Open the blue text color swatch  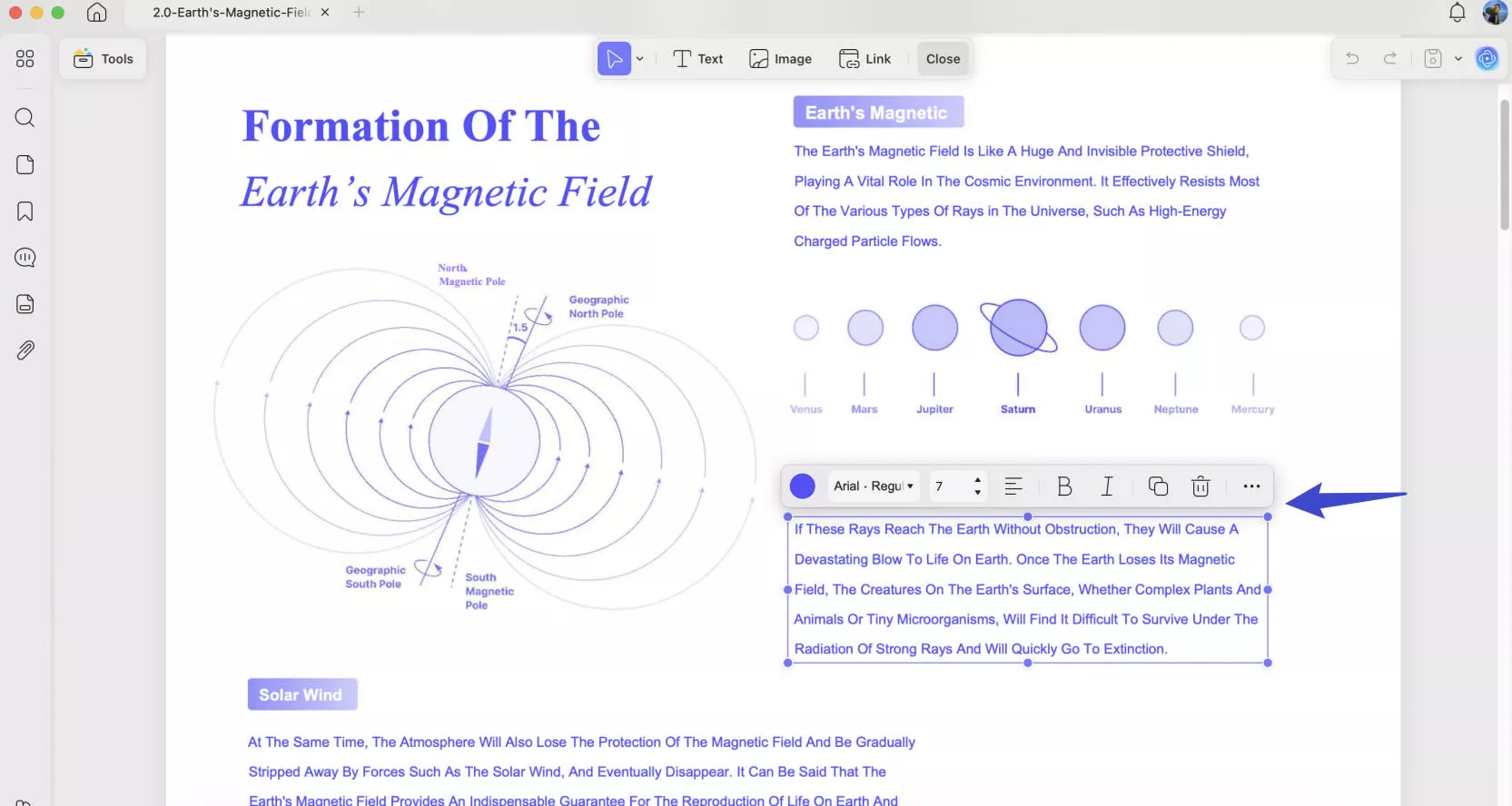coord(803,487)
